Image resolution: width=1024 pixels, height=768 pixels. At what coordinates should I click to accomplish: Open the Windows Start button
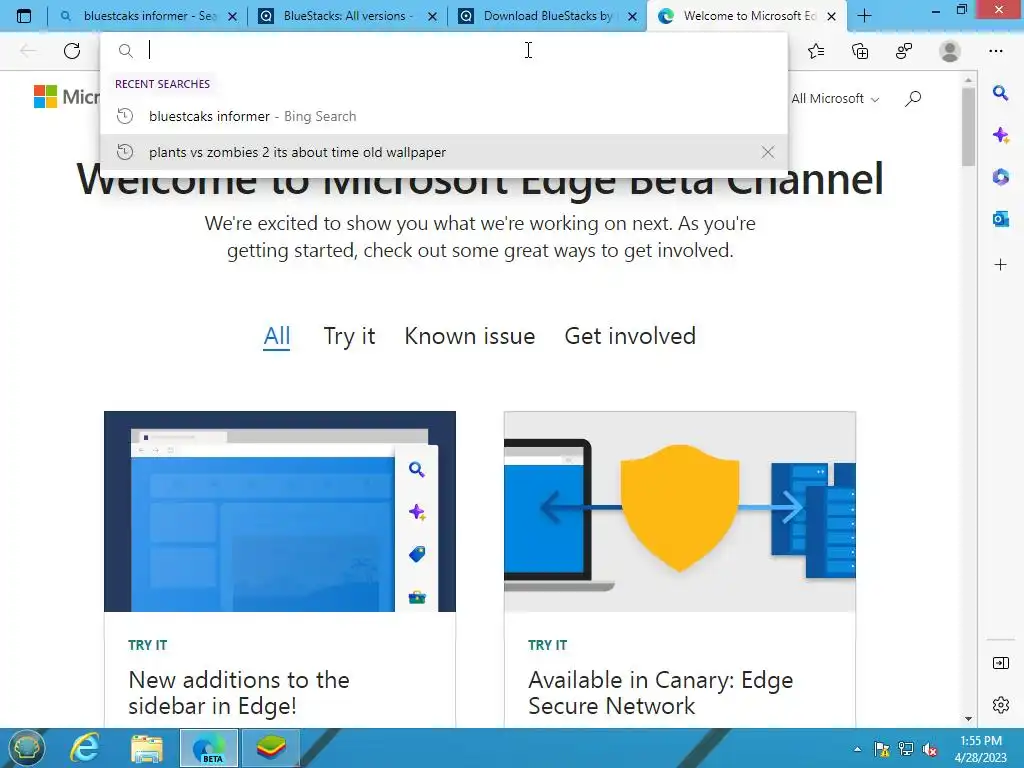pyautogui.click(x=25, y=748)
